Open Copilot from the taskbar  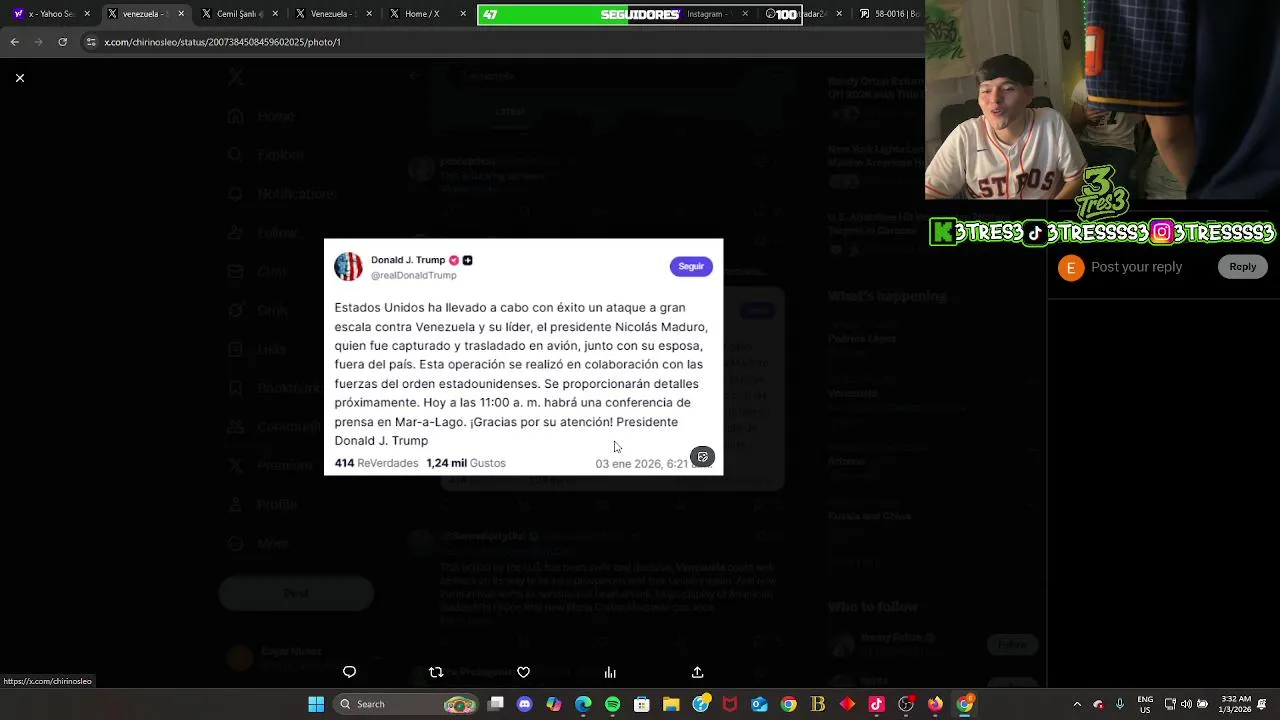point(554,704)
